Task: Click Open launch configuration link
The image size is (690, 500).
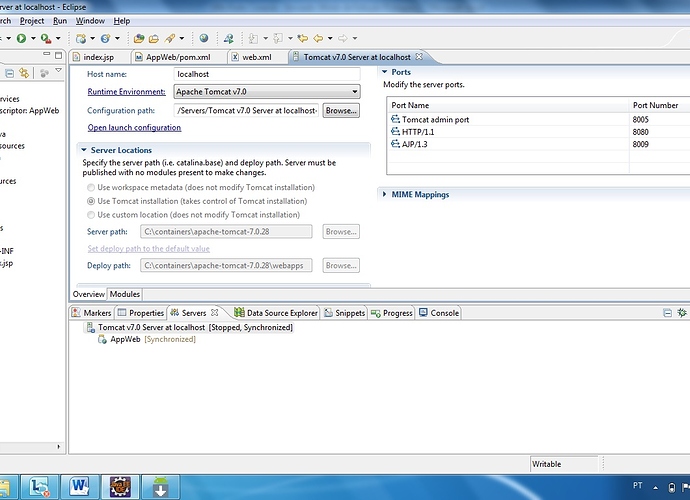Action: pyautogui.click(x=134, y=128)
